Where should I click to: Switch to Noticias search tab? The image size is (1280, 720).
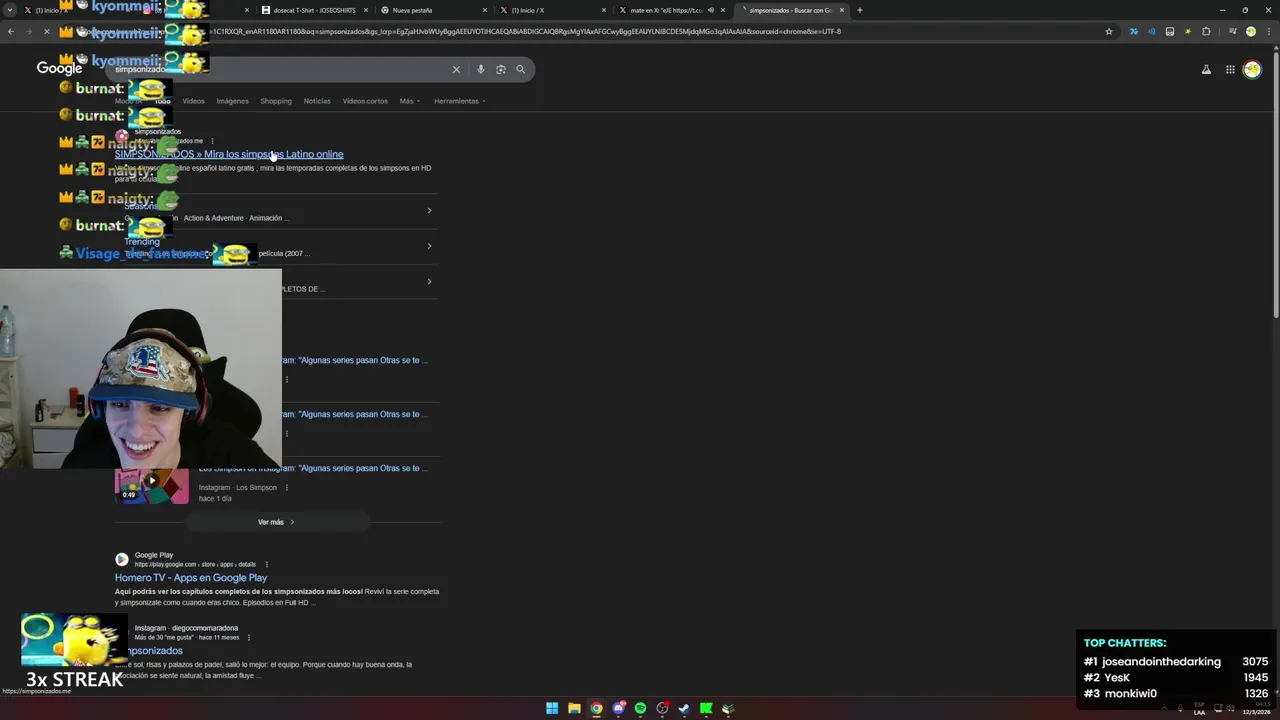(317, 101)
